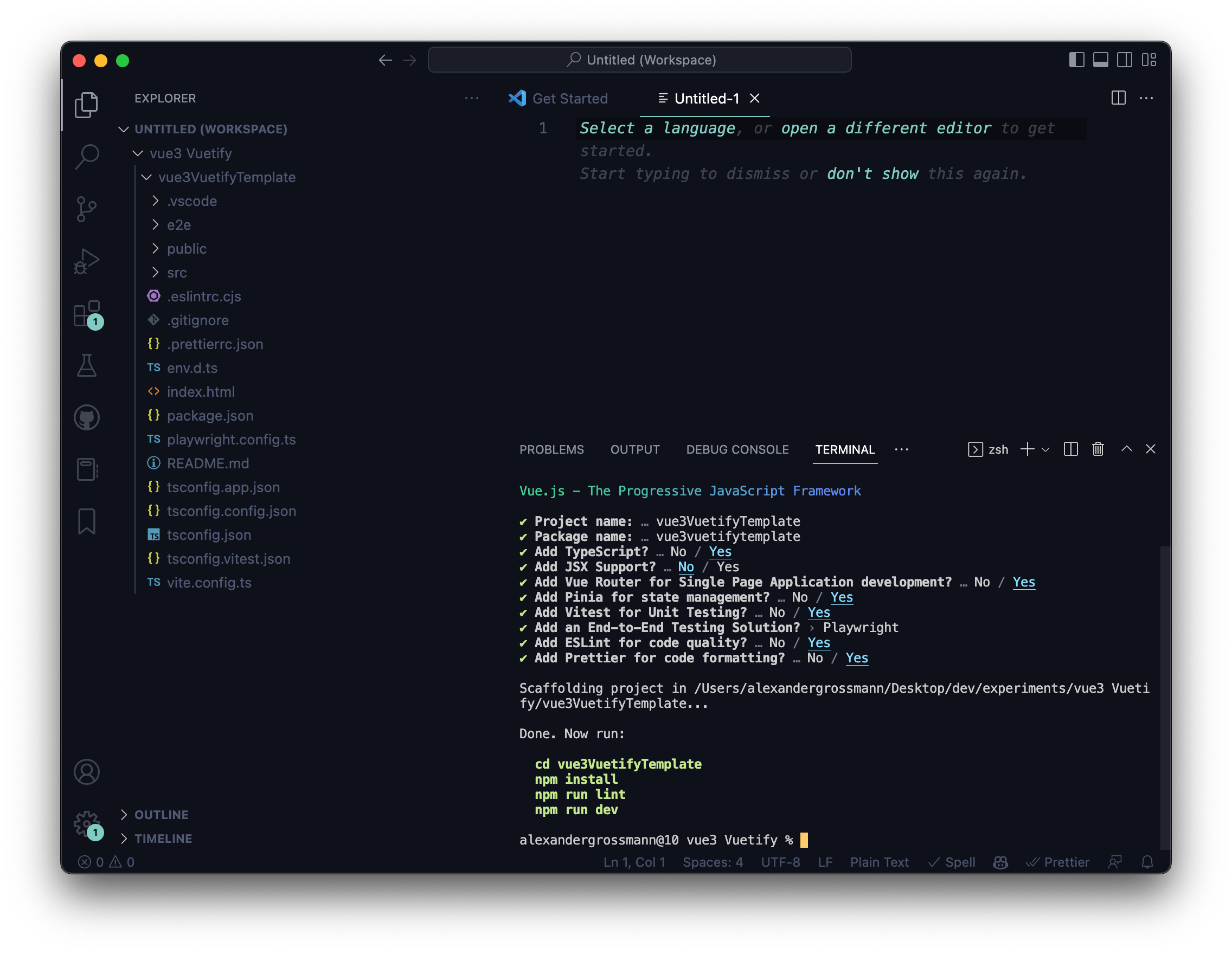Toggle Spell checking in the status bar
Image resolution: width=1232 pixels, height=954 pixels.
pyautogui.click(x=952, y=861)
